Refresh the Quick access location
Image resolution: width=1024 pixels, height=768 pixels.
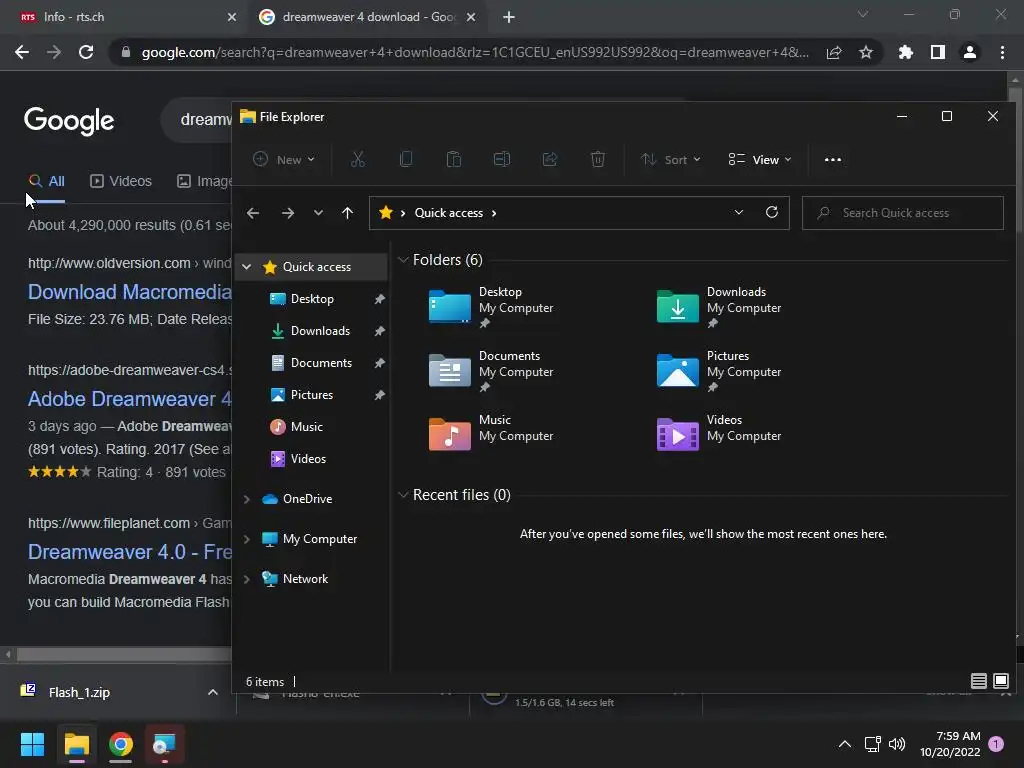(x=772, y=212)
